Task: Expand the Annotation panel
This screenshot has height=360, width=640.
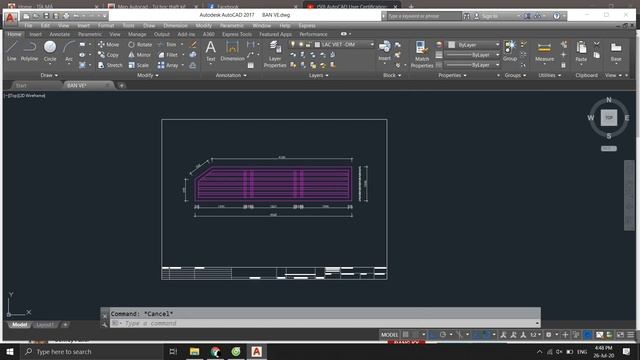Action: pyautogui.click(x=231, y=75)
